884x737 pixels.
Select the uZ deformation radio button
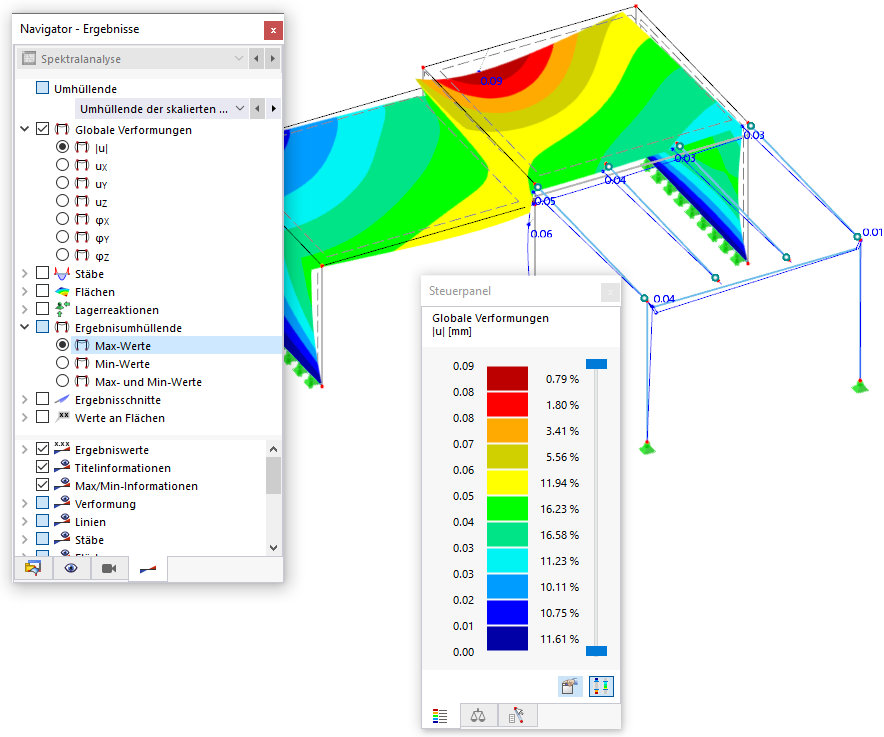point(63,201)
